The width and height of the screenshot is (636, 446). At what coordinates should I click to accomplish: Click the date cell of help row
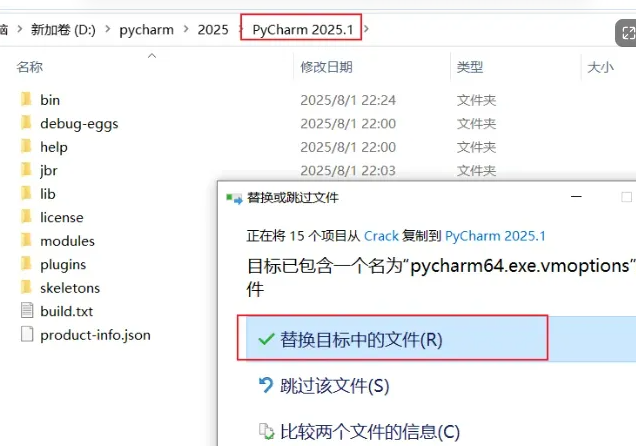coord(348,147)
